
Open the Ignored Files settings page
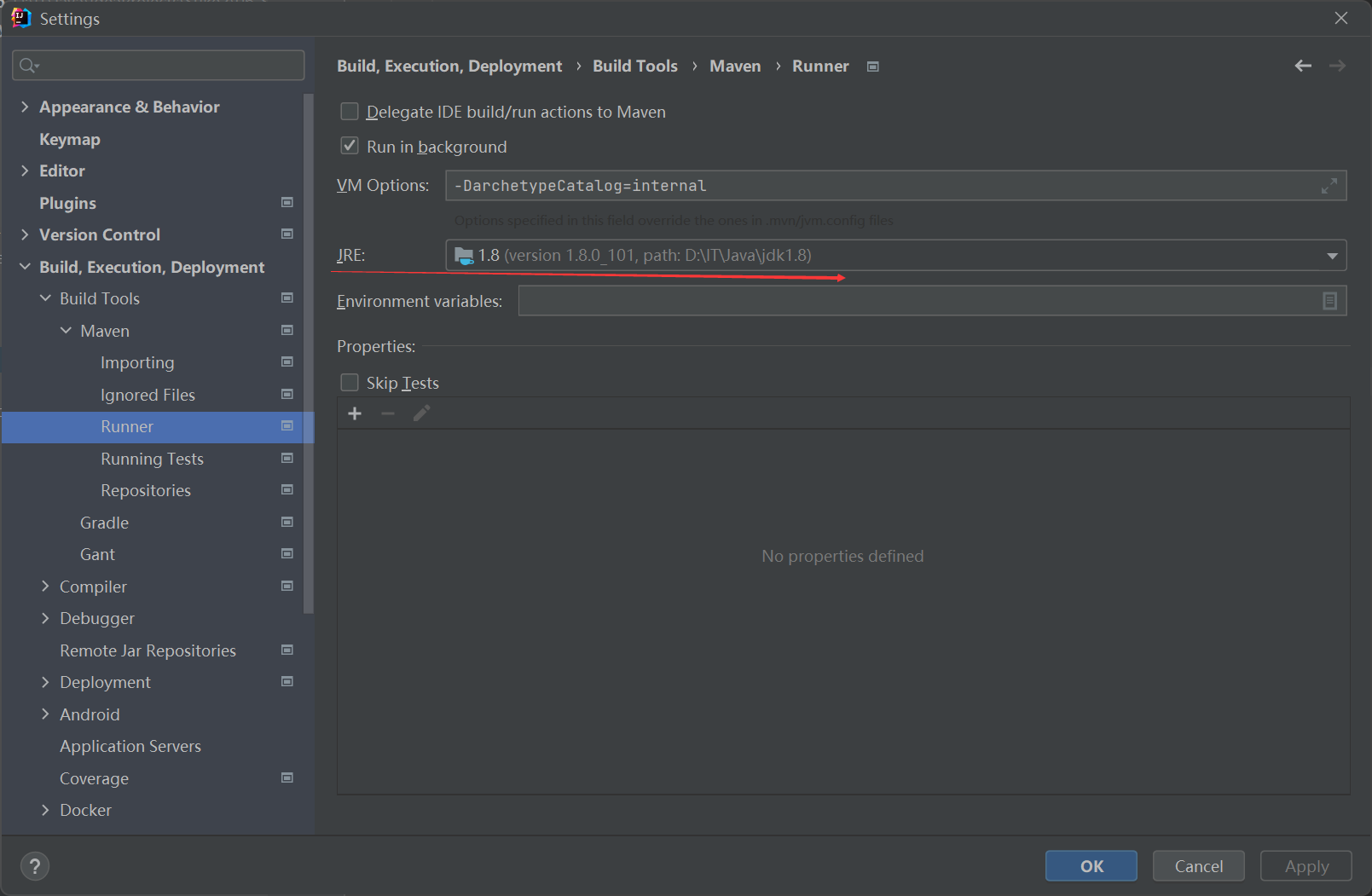148,395
